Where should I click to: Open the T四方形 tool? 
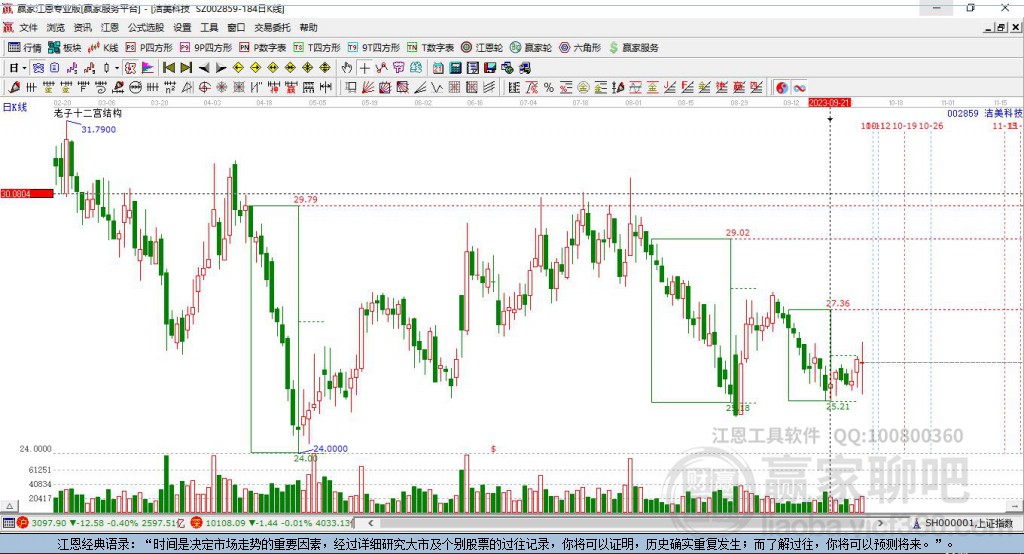click(317, 48)
